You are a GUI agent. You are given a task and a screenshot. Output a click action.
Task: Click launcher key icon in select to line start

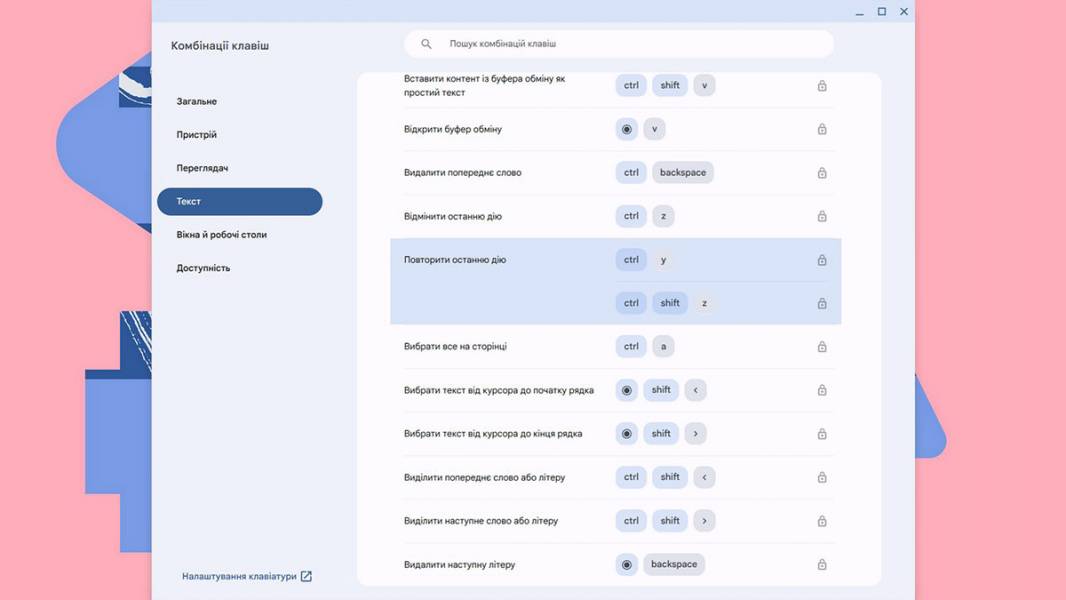(x=627, y=390)
